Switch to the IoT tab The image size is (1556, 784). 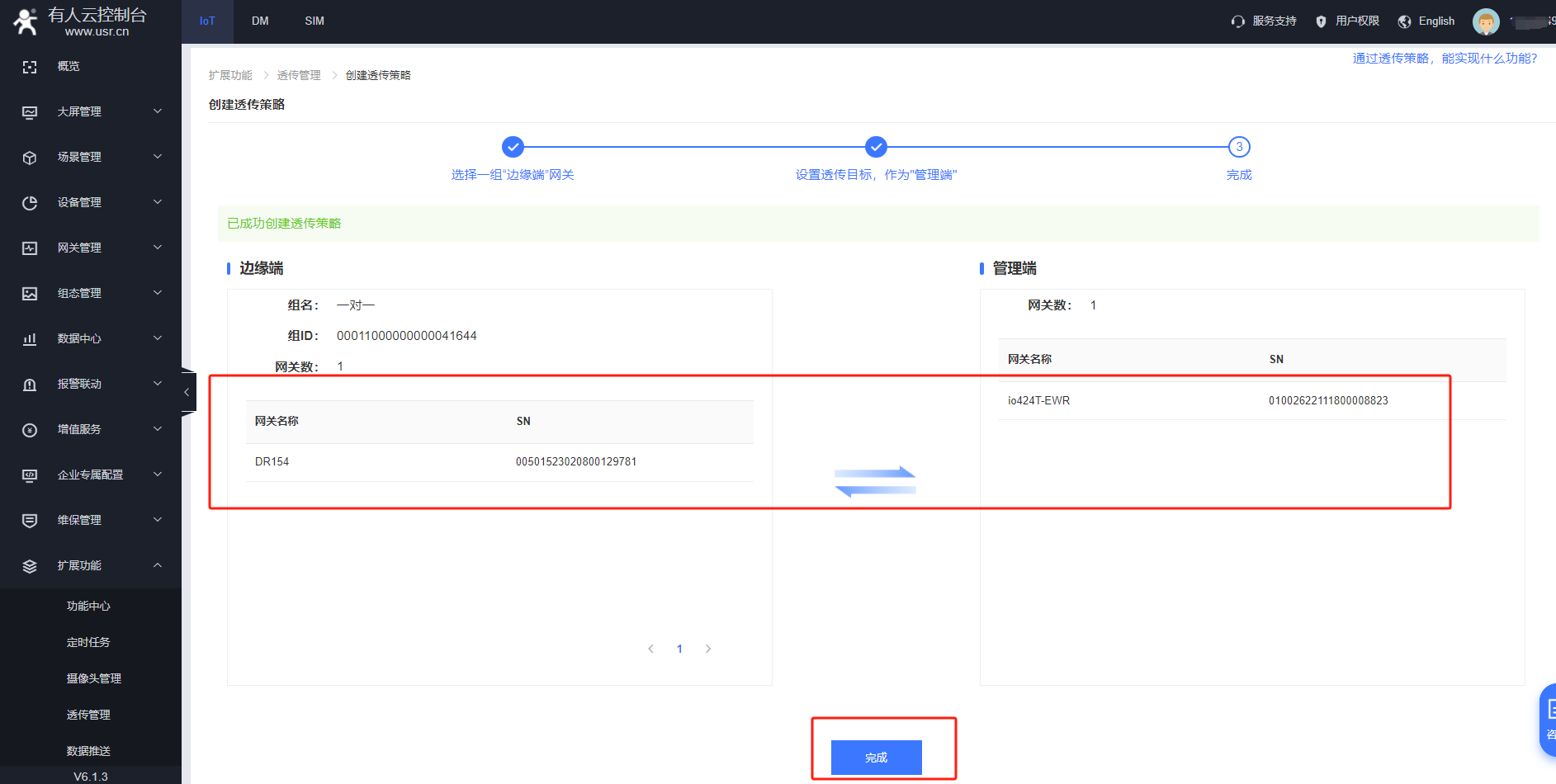(x=207, y=21)
